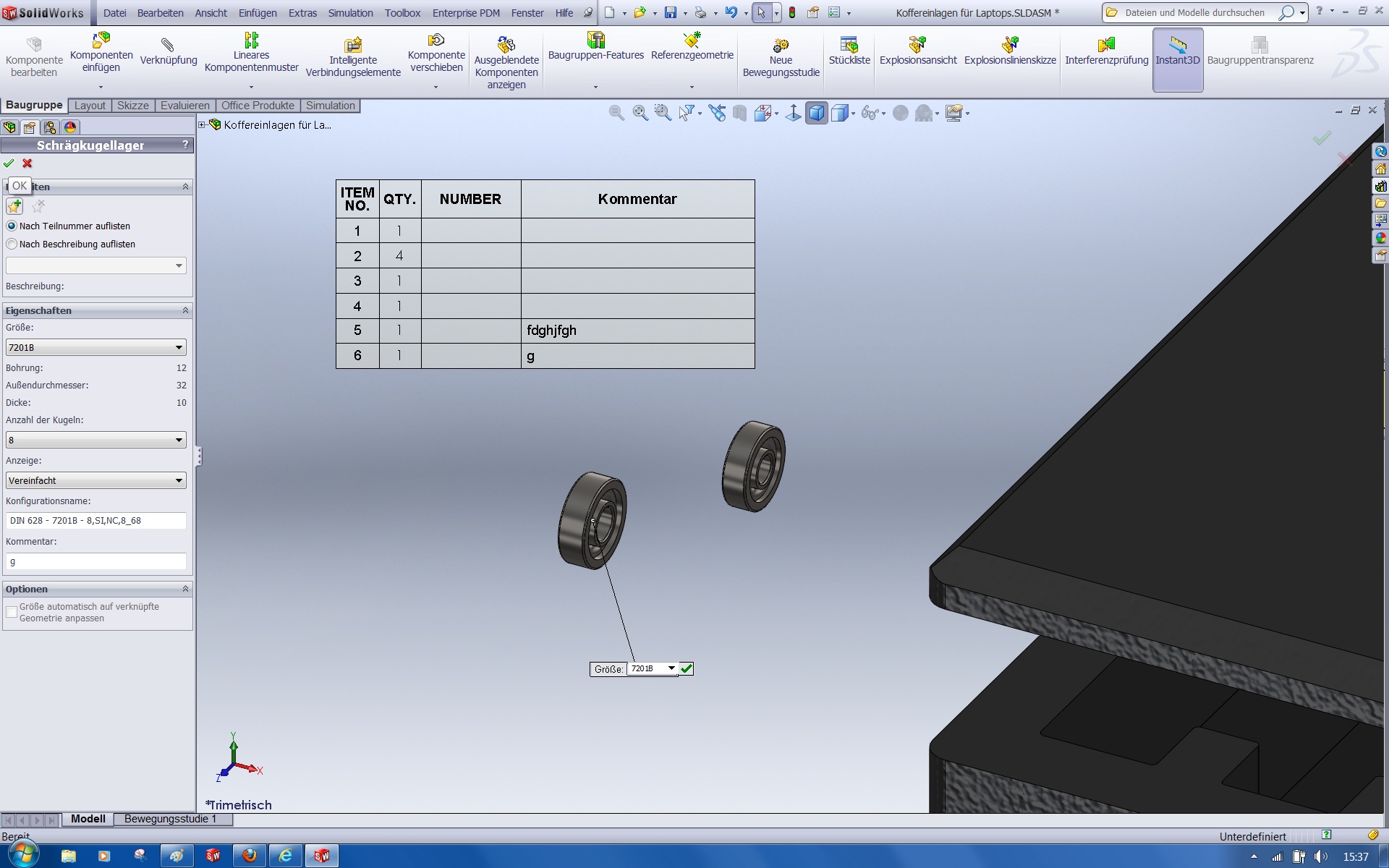Start Neue Bewegungsstudie
1389x868 pixels.
(781, 58)
